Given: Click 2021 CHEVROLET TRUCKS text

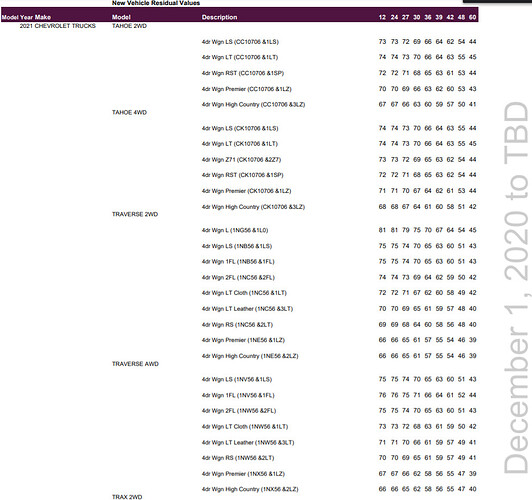Looking at the screenshot, I should click(x=58, y=26).
